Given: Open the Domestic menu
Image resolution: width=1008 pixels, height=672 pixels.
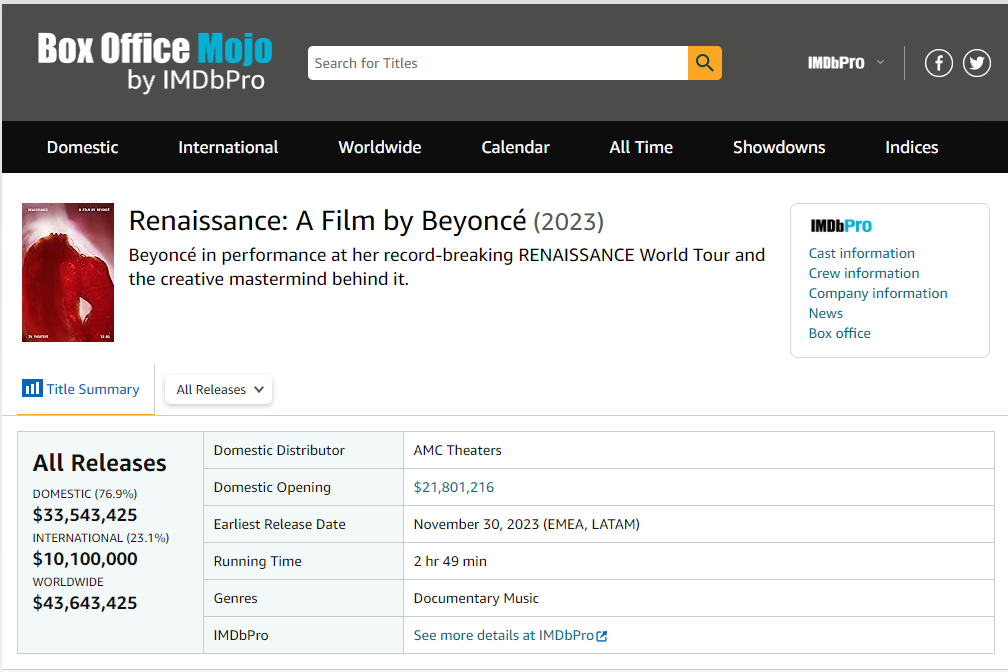Looking at the screenshot, I should click(x=82, y=147).
